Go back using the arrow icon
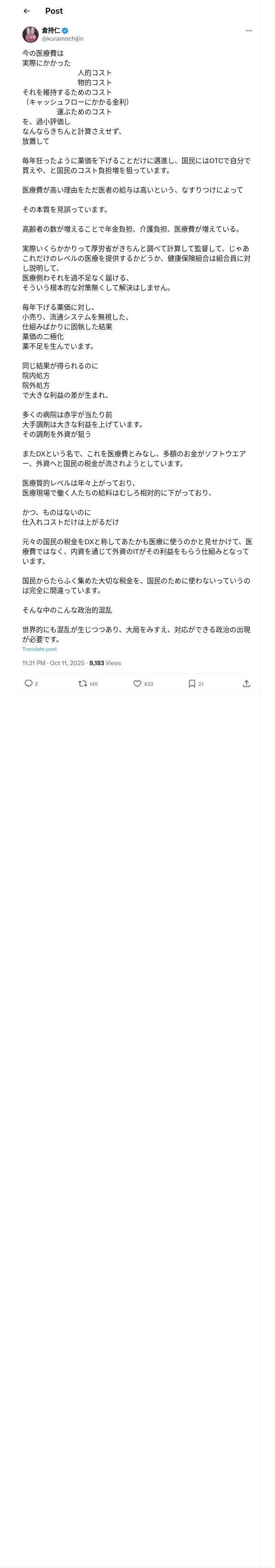Image resolution: width=275 pixels, height=1568 pixels. [26, 11]
